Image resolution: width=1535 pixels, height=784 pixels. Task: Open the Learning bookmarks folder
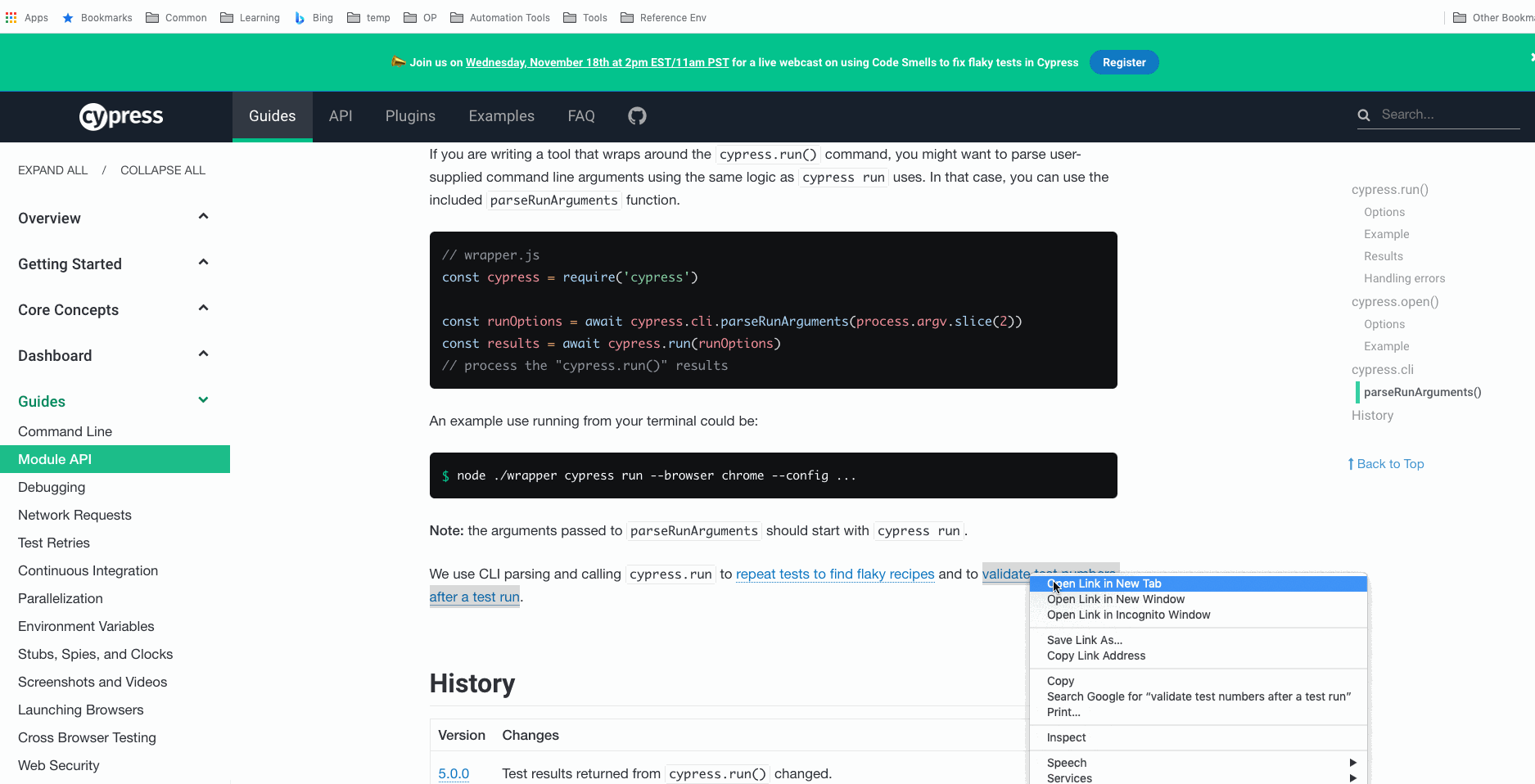point(250,17)
